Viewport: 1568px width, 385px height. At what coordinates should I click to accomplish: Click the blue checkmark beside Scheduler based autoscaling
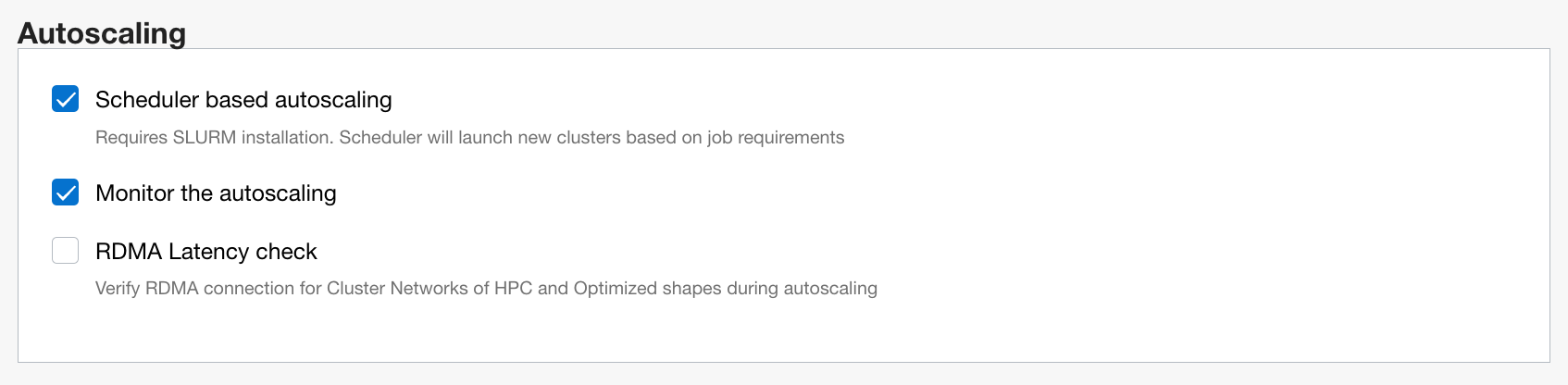tap(65, 99)
